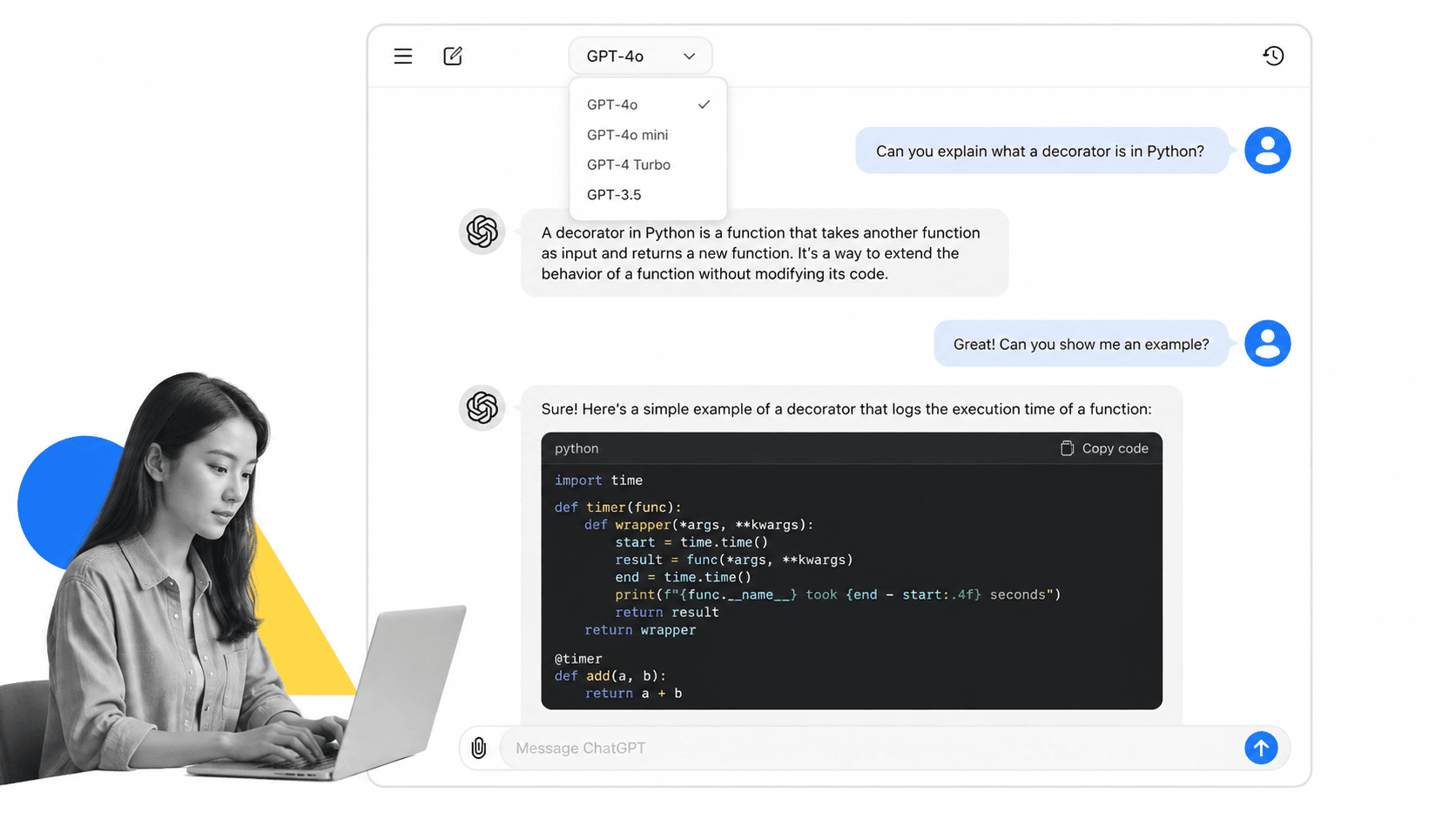This screenshot has width=1456, height=819.
Task: Send message with blue arrow button
Action: (1261, 748)
